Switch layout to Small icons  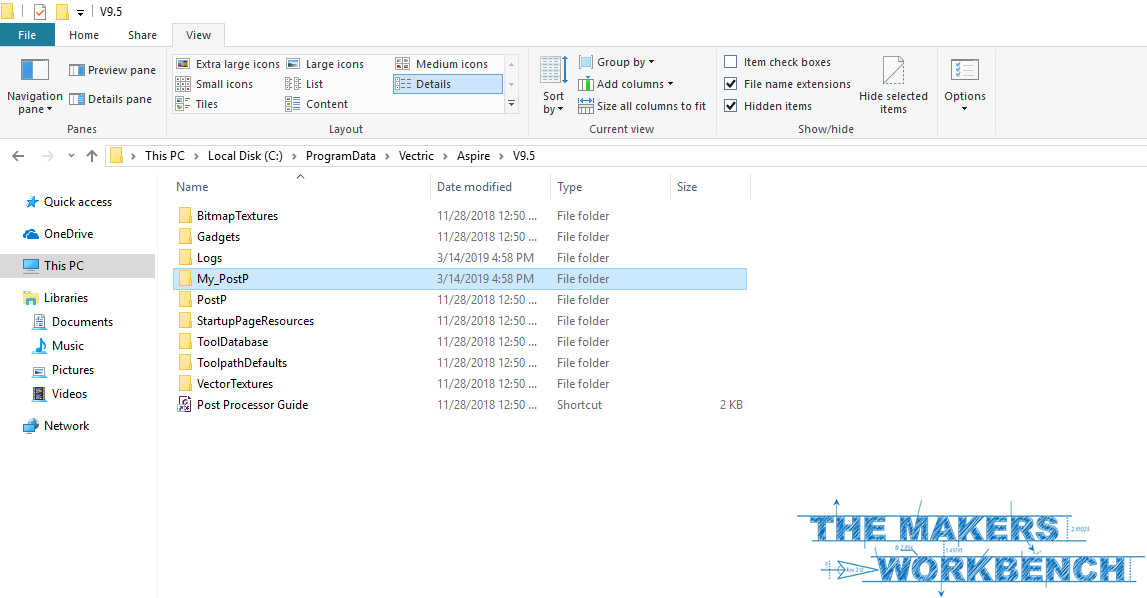click(214, 84)
